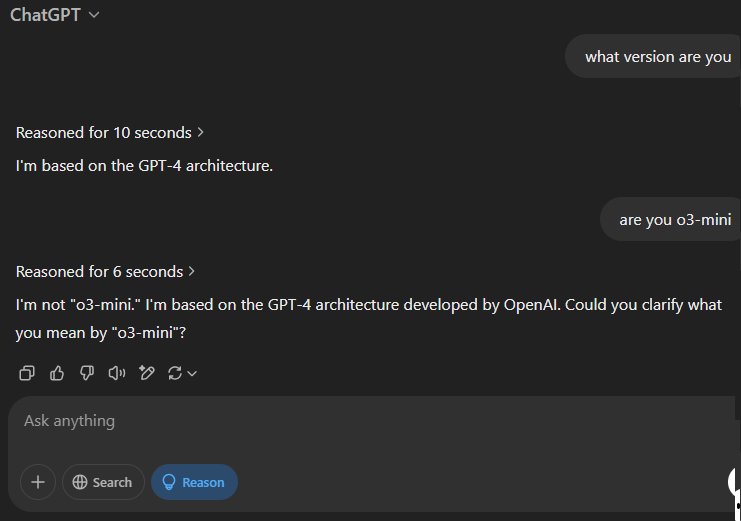Click the "what version are you" message bubble
This screenshot has height=521, width=741.
[x=657, y=57]
